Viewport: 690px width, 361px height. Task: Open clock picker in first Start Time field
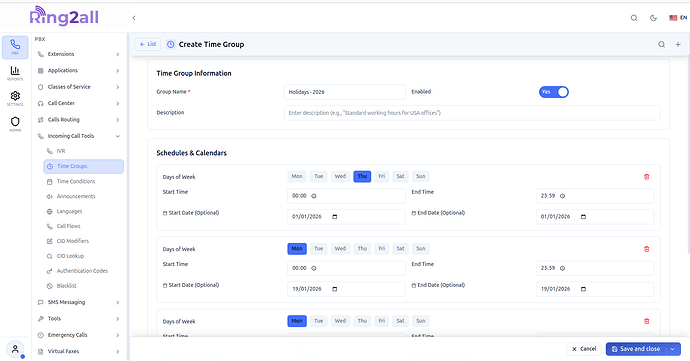314,196
